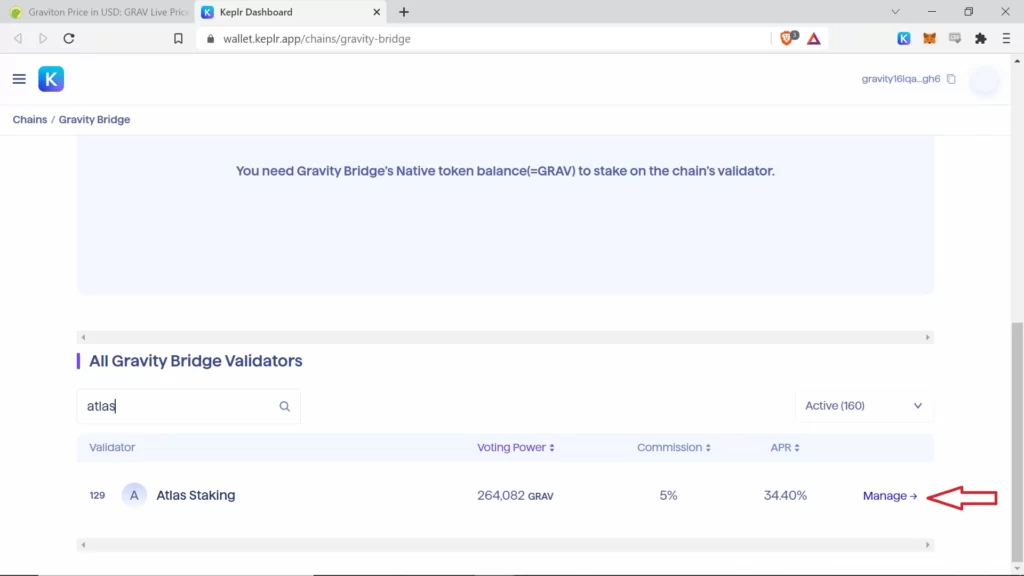Screen dimensions: 1024x576
Task: Minimize the browser window
Action: click(932, 12)
